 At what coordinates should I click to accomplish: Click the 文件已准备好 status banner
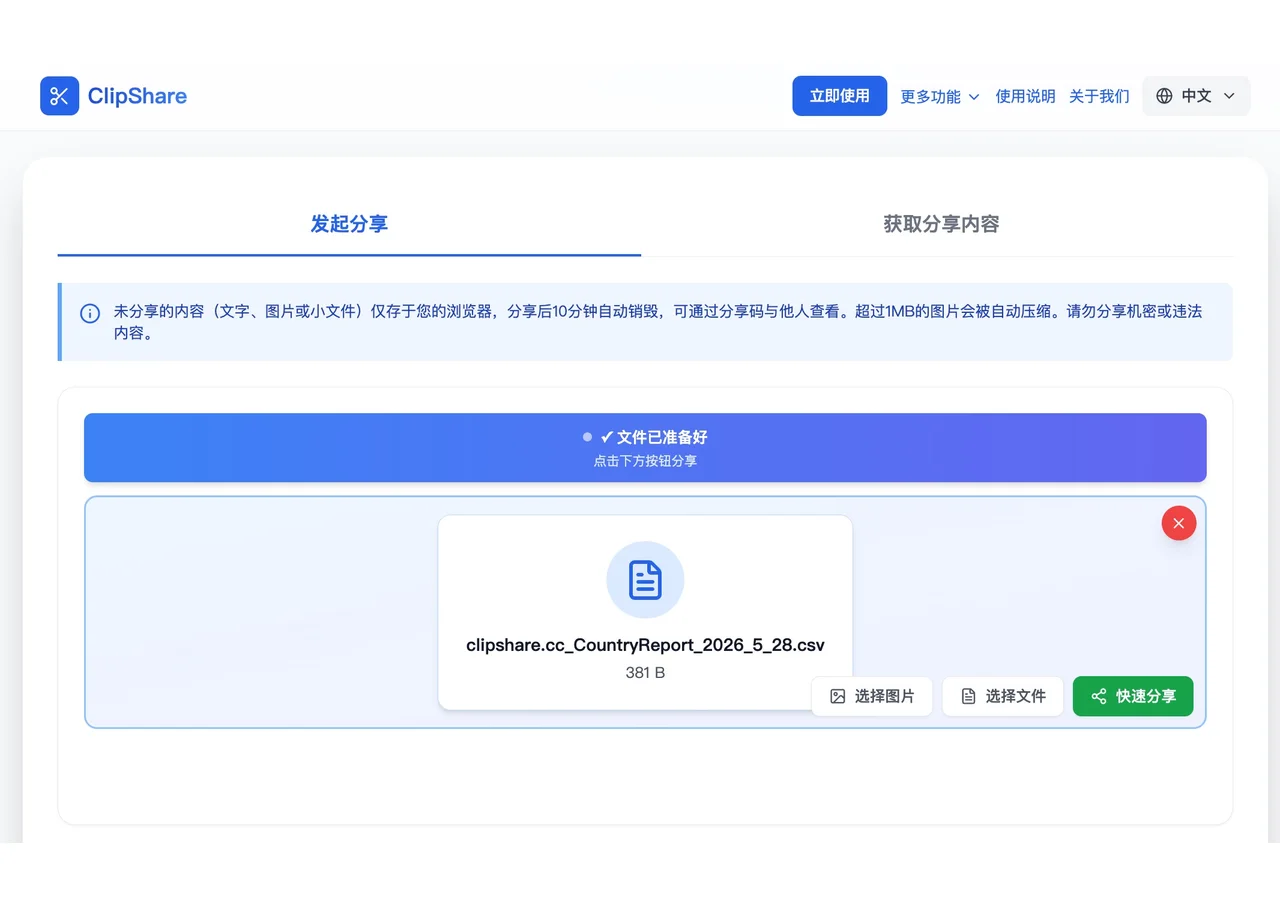point(645,448)
